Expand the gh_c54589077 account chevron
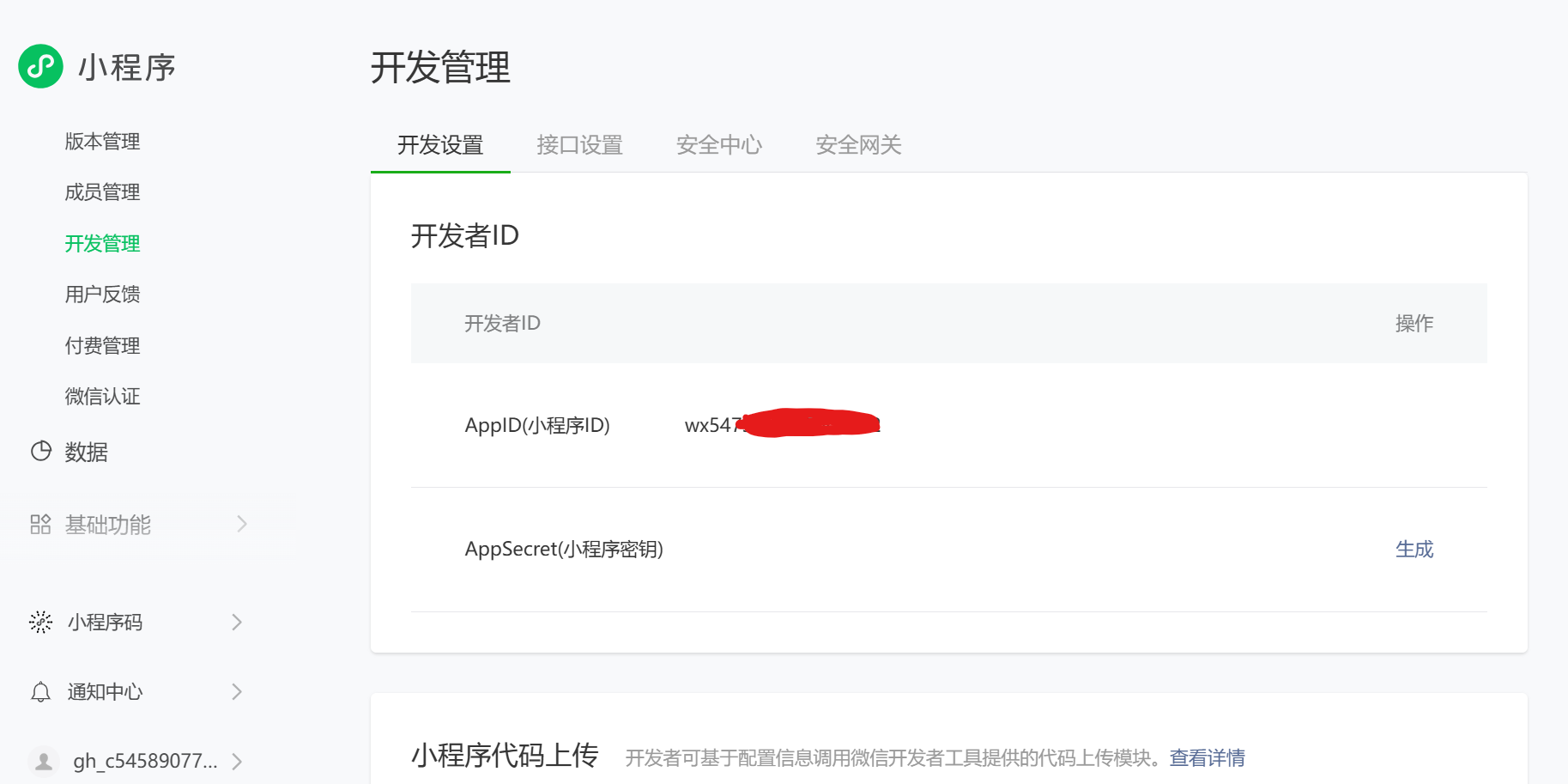The image size is (1568, 784). click(x=237, y=761)
